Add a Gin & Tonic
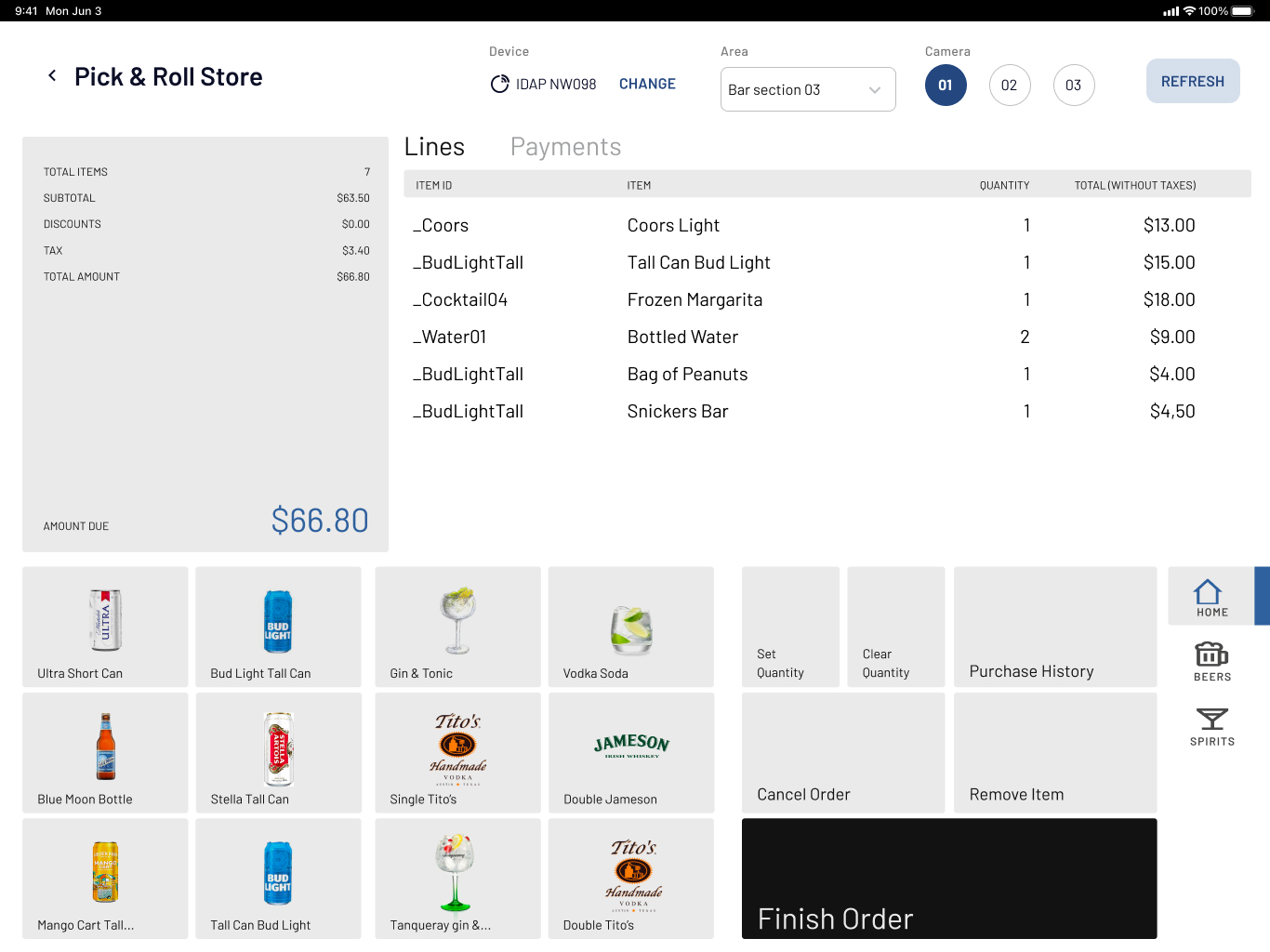 (x=457, y=627)
